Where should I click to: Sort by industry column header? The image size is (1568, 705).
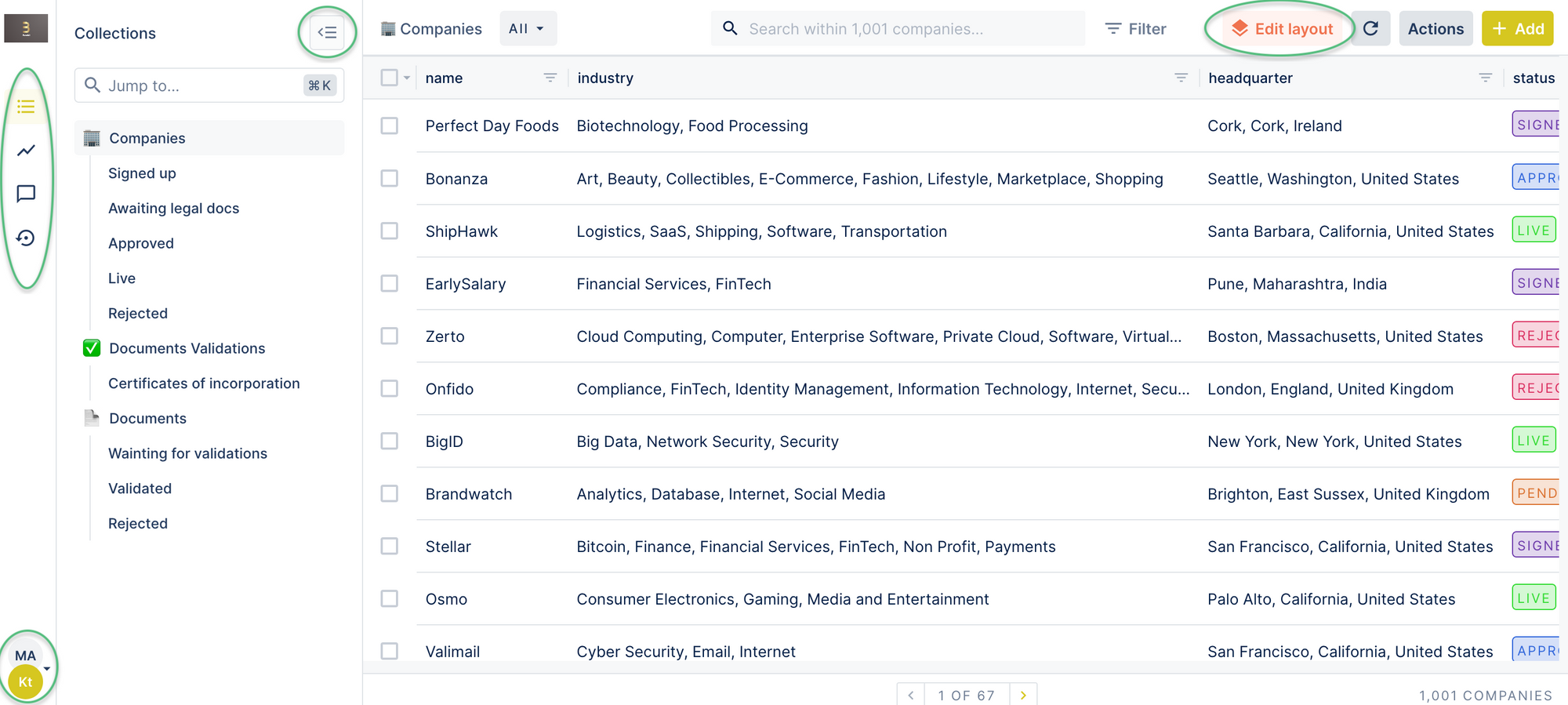[605, 78]
